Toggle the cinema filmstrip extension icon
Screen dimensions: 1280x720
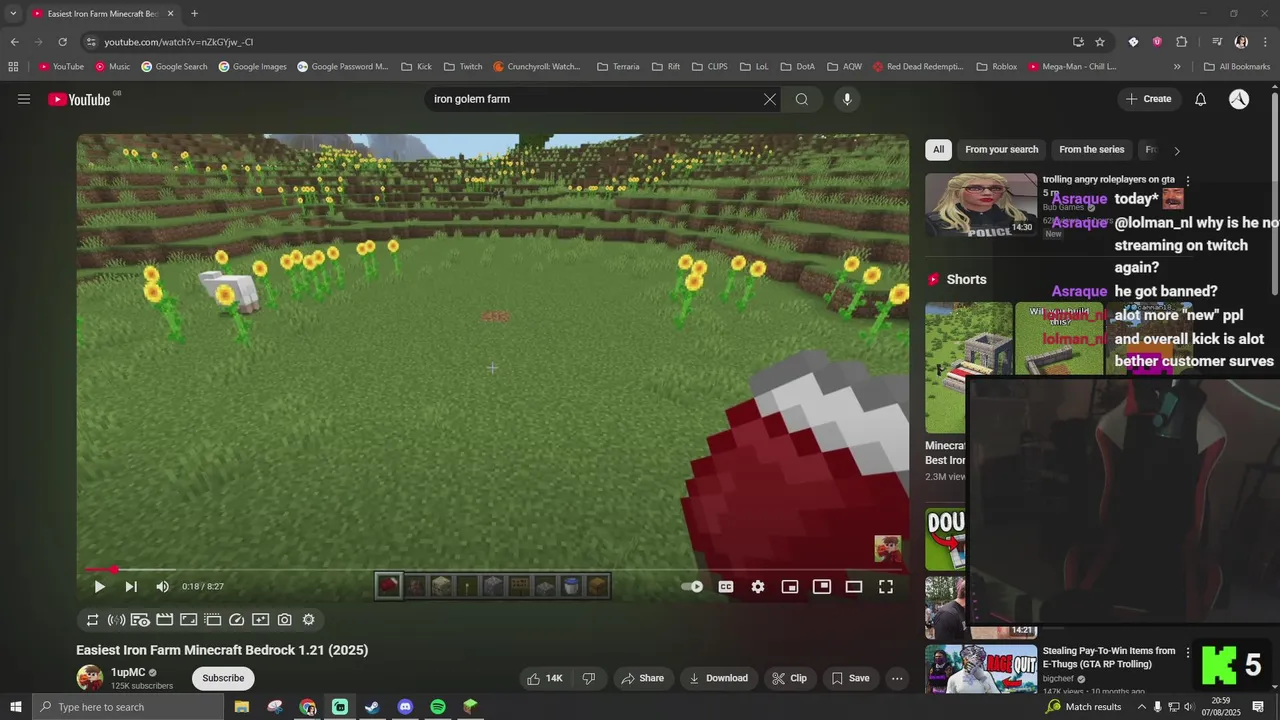click(x=164, y=620)
